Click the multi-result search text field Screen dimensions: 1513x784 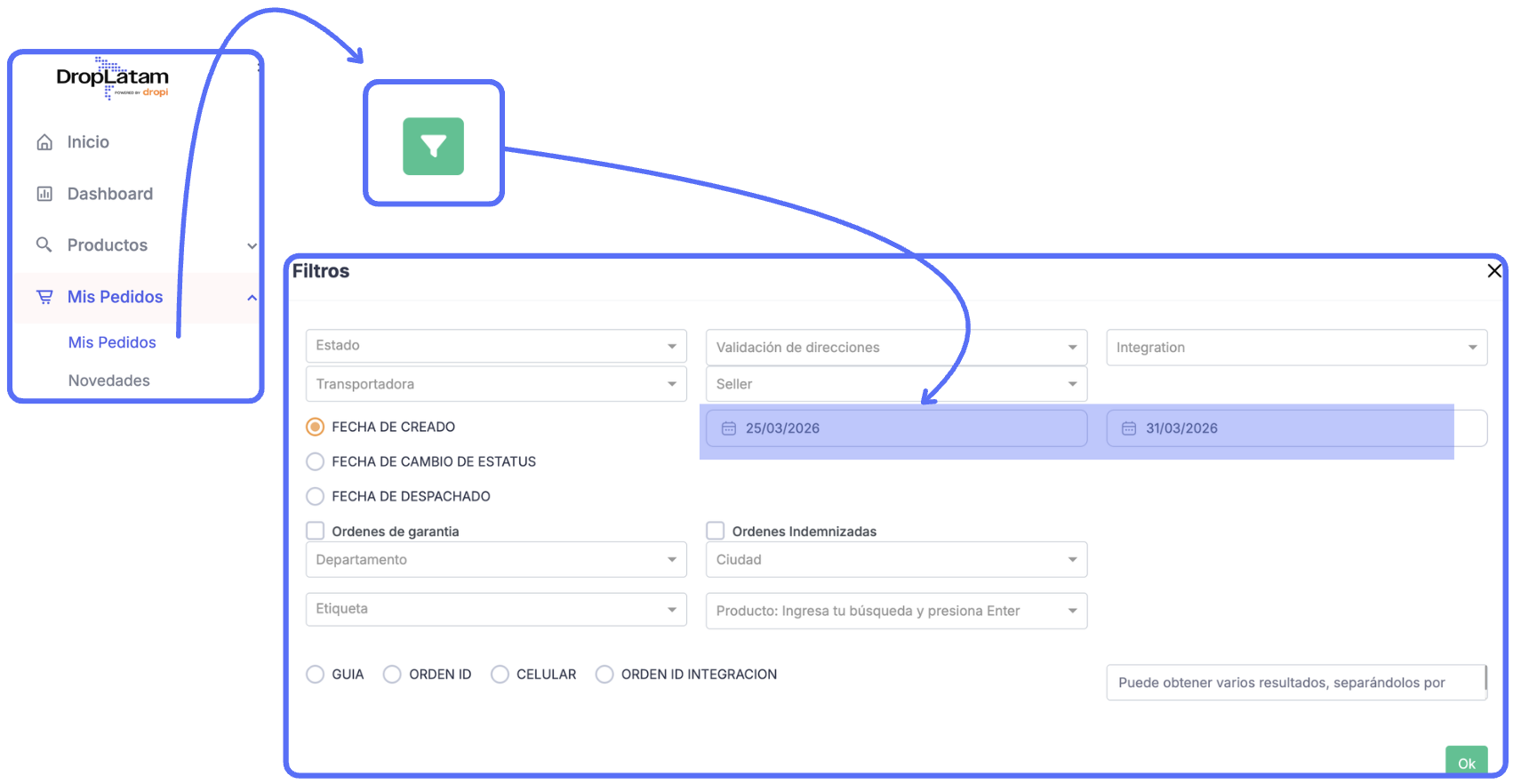(1294, 683)
